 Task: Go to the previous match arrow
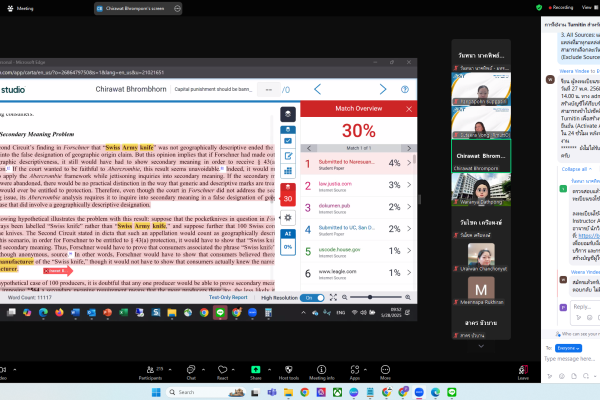point(309,148)
